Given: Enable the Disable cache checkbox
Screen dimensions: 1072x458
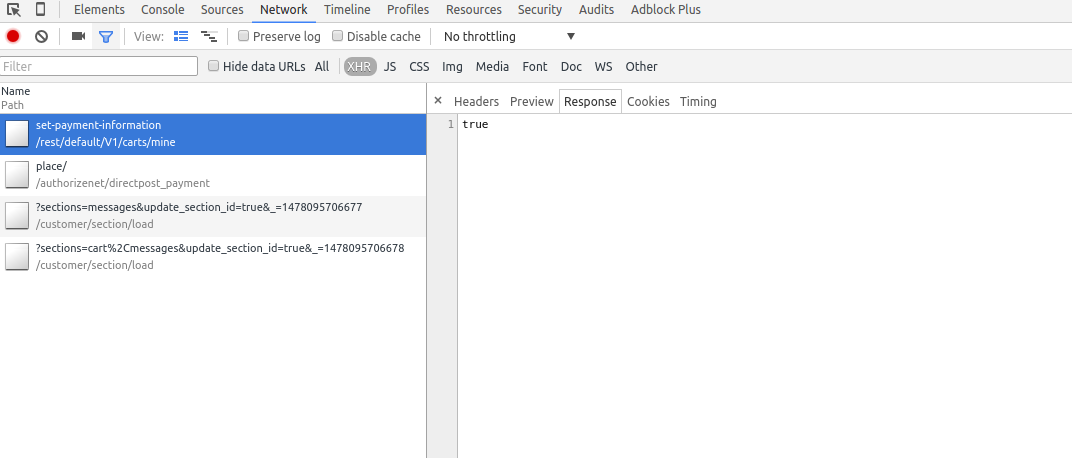Looking at the screenshot, I should point(337,36).
